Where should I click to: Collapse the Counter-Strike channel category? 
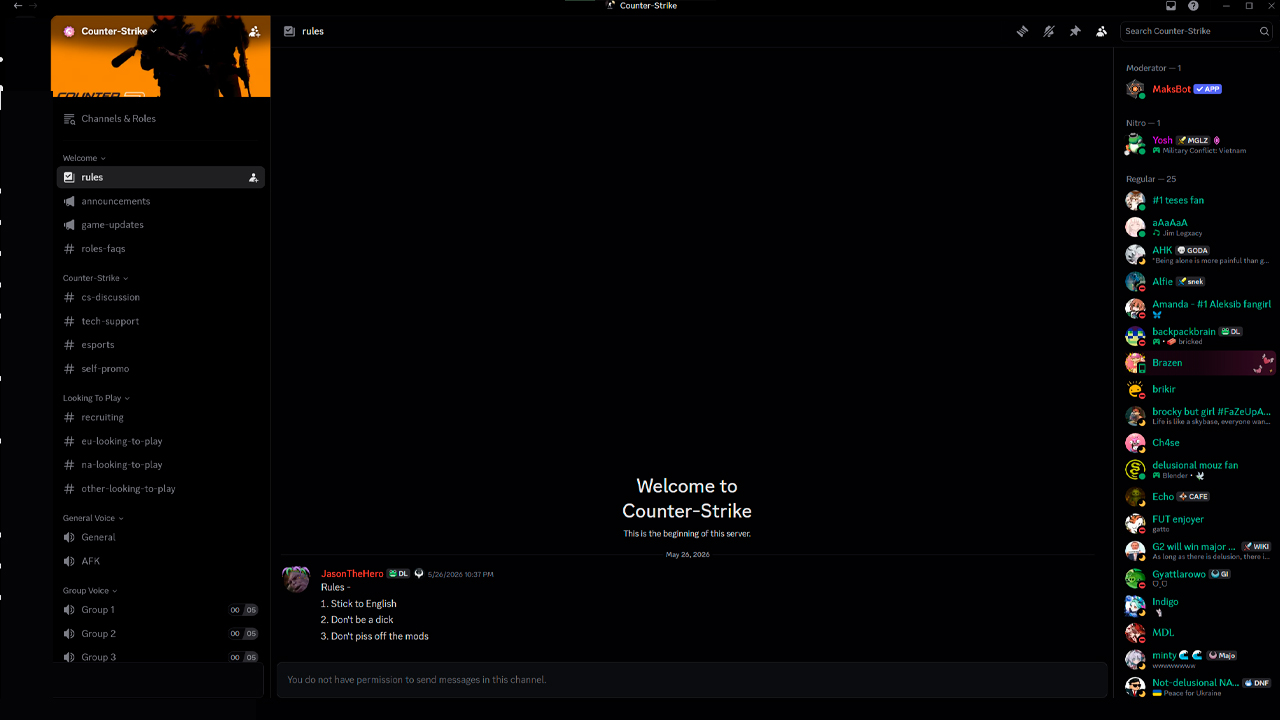pos(95,278)
